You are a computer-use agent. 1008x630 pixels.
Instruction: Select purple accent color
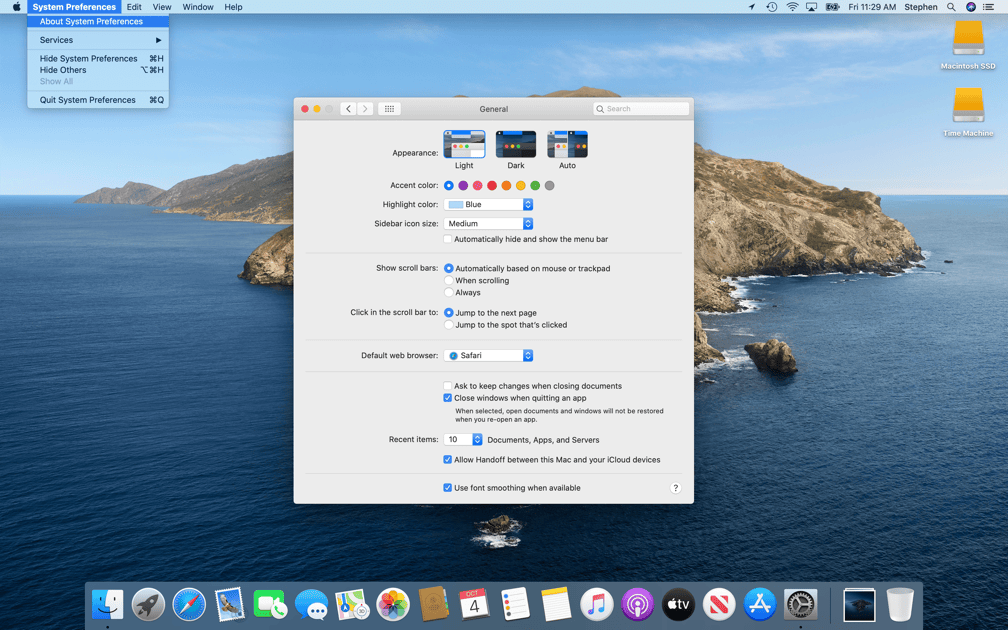click(463, 186)
